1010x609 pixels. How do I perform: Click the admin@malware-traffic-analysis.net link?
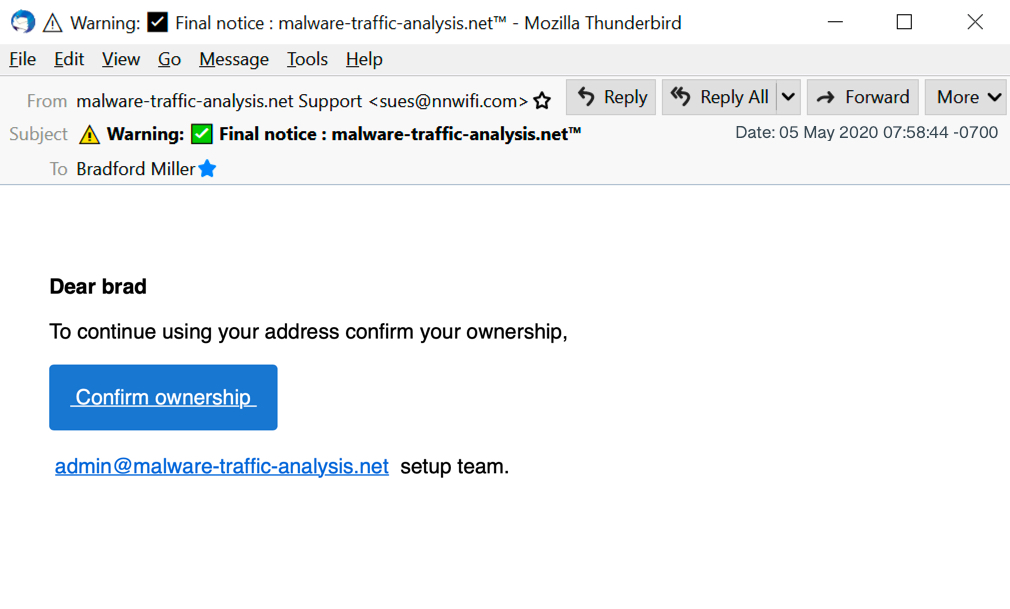coord(222,466)
